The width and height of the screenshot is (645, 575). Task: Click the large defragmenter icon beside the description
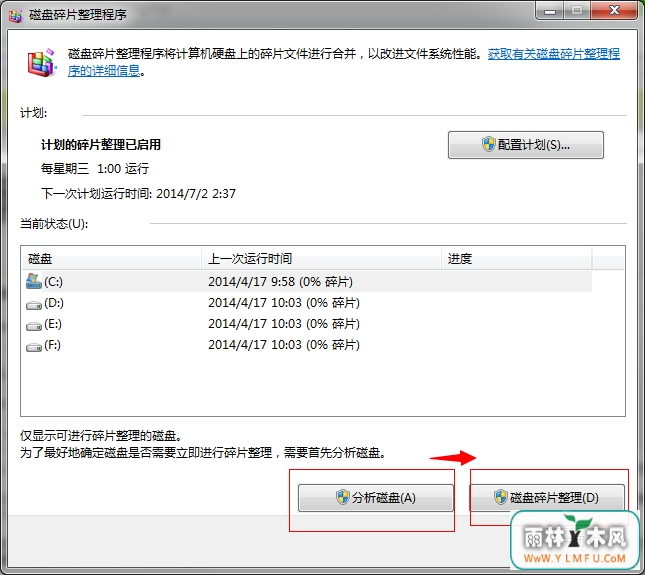[x=41, y=63]
